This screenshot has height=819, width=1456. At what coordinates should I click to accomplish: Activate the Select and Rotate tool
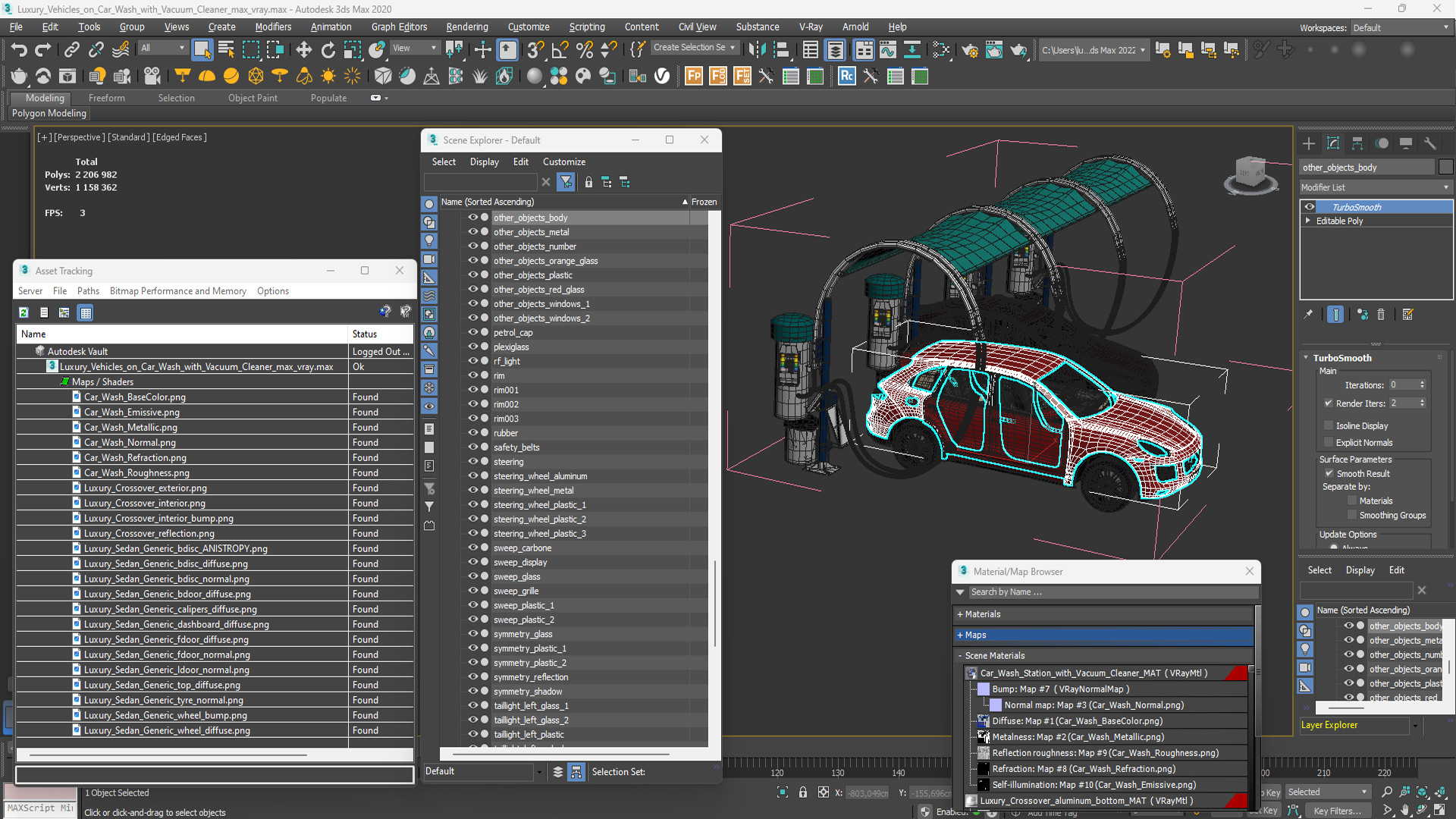point(328,50)
